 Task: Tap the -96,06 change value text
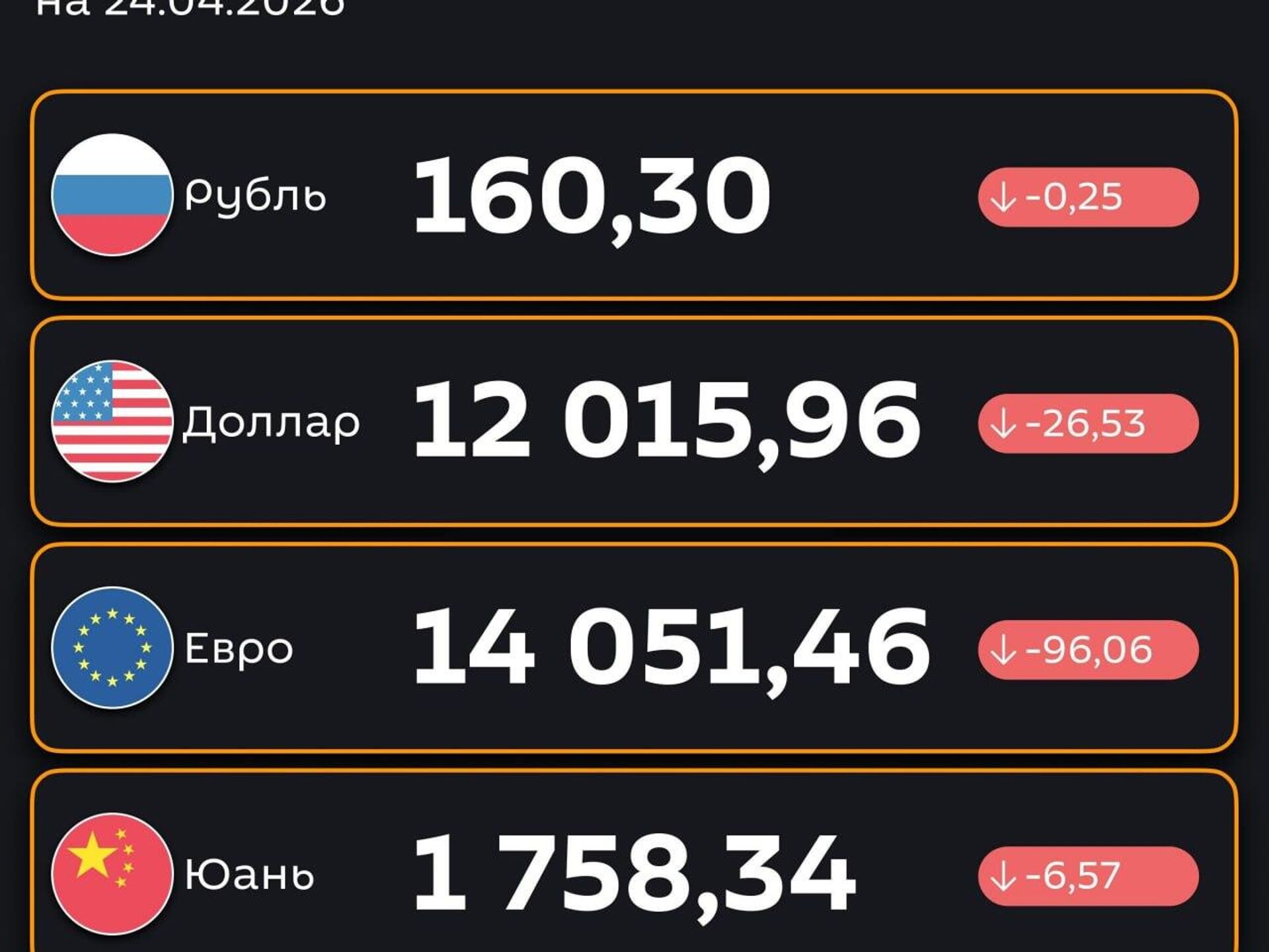(x=1089, y=650)
